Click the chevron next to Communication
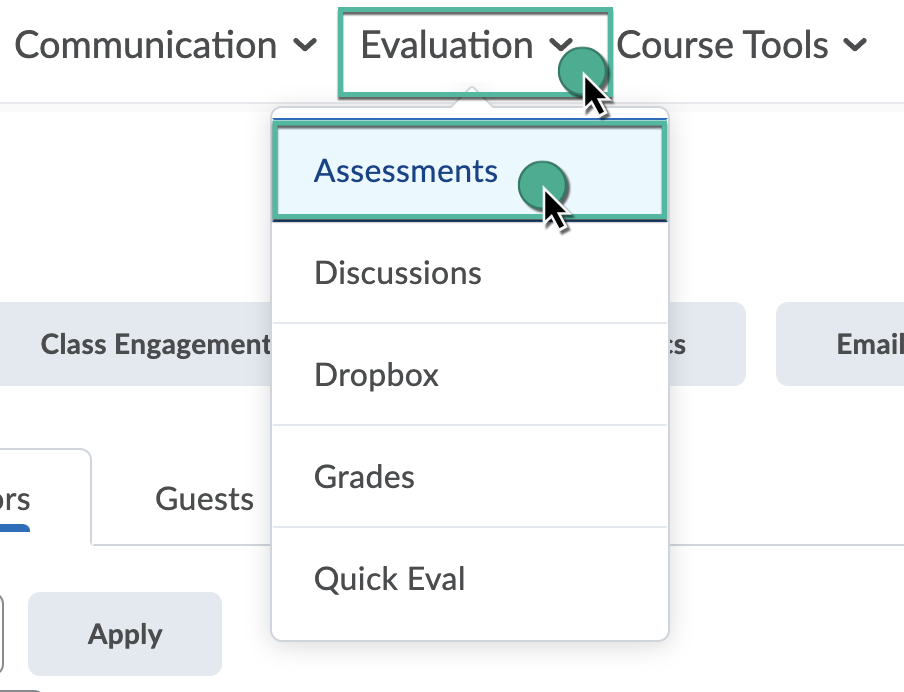This screenshot has height=692, width=904. pos(307,46)
